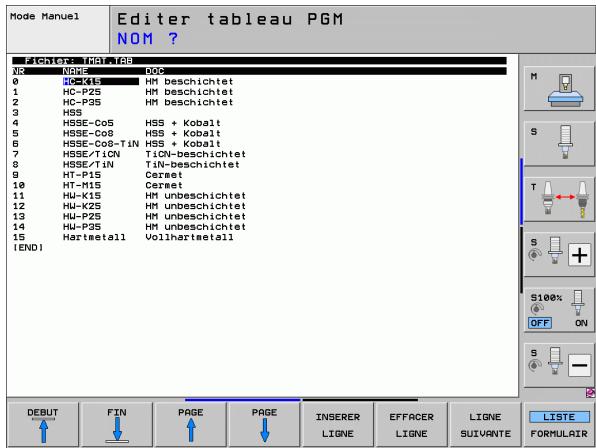Select the HSSE-Co8-TiN name cell
The height and width of the screenshot is (448, 596).
pos(101,144)
